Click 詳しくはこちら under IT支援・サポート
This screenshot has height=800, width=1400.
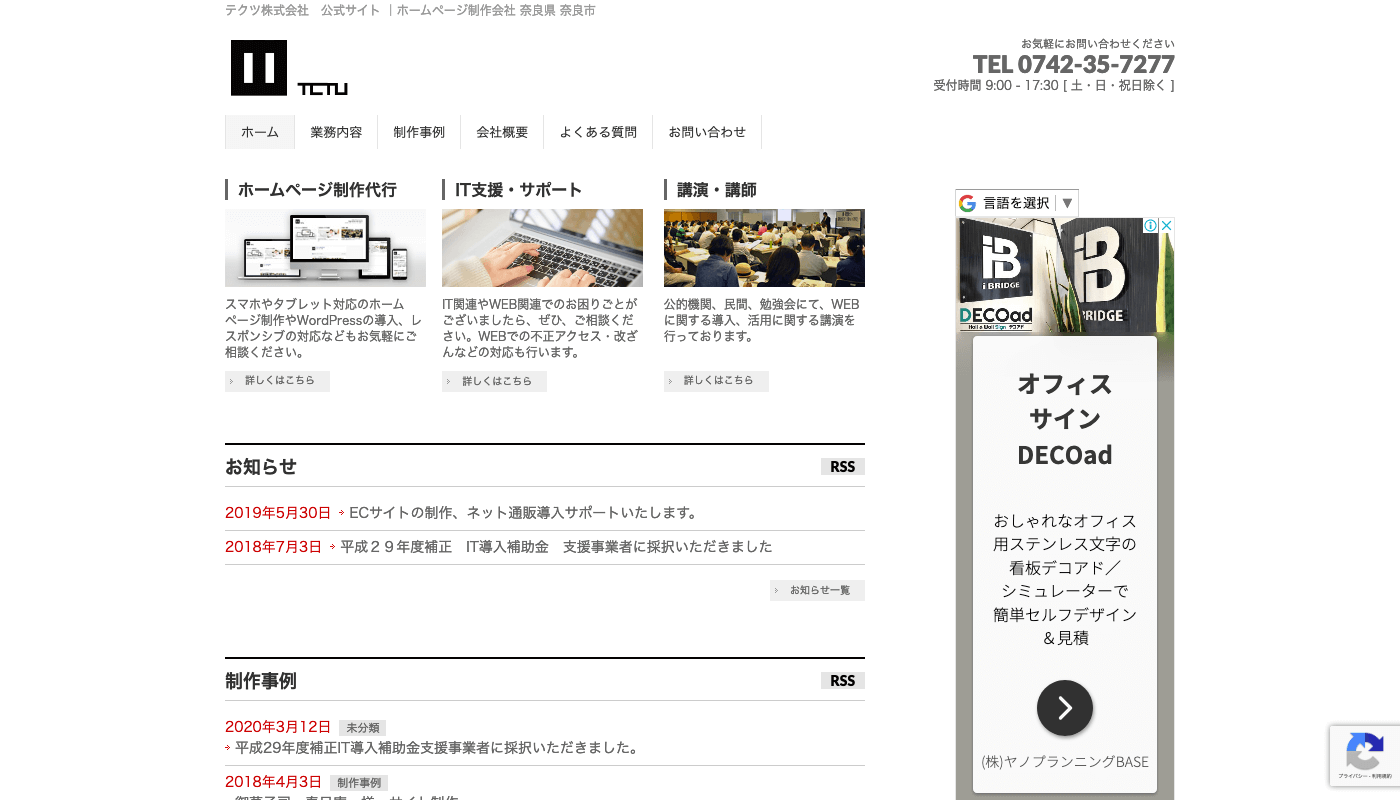tap(495, 381)
